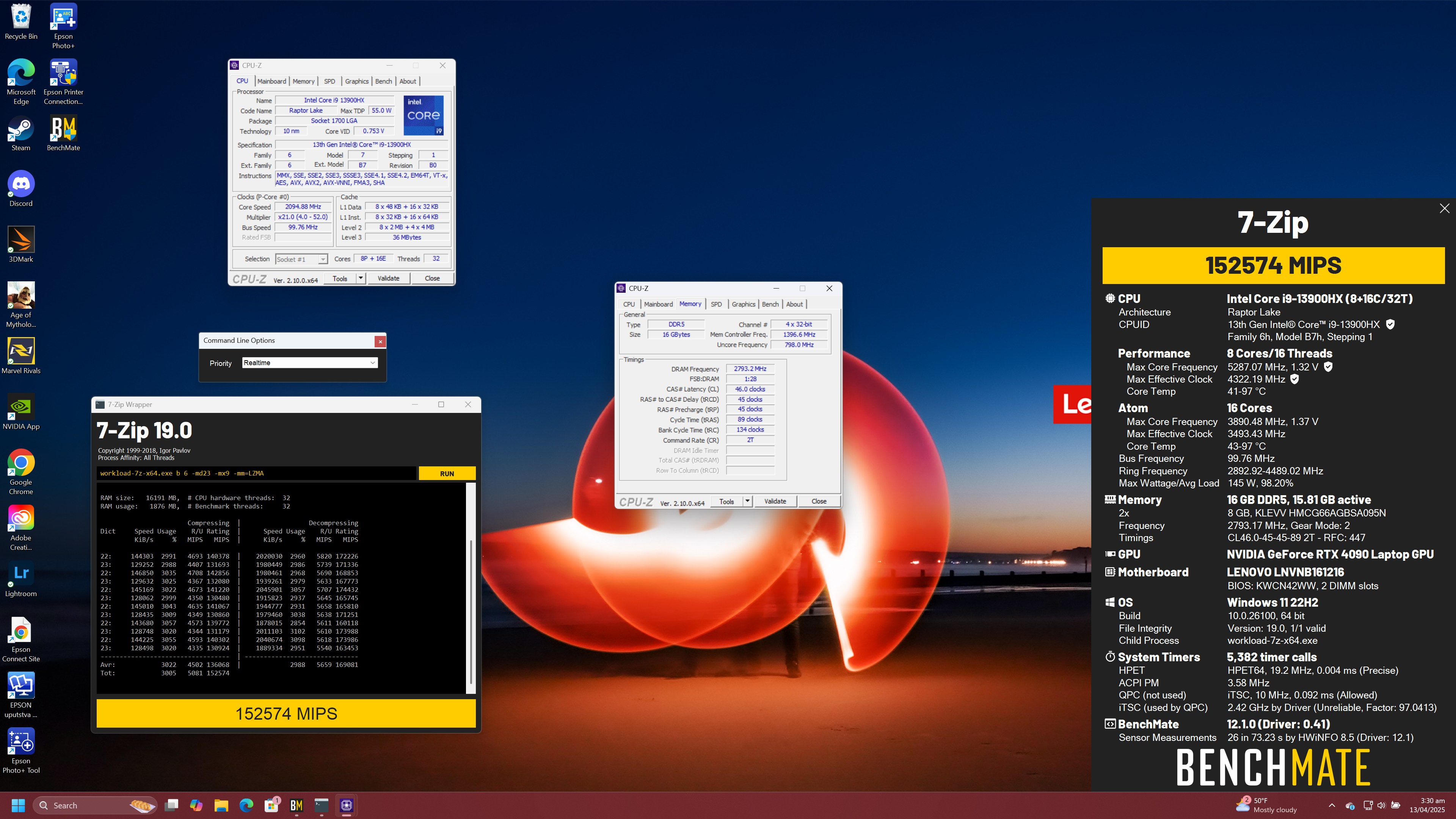
Task: Click the yellow RUN button in 7-Zip Wrapper
Action: pyautogui.click(x=447, y=474)
